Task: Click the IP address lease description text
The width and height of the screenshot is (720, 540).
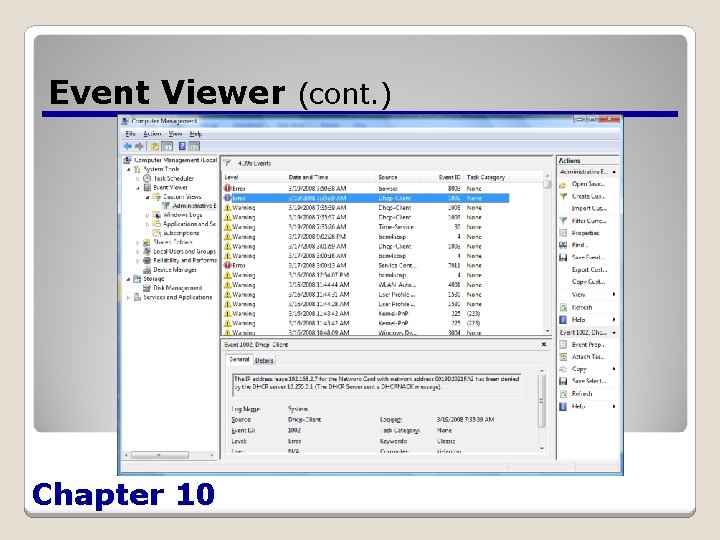Action: pyautogui.click(x=377, y=383)
